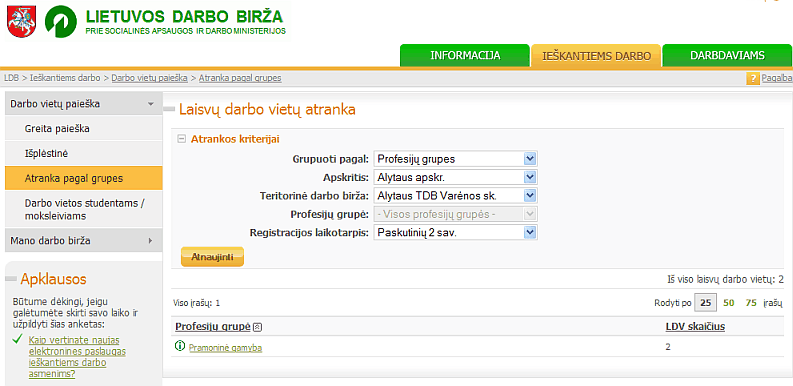
Task: Click the info icon beside Pramoninė gamyba
Action: (180, 347)
